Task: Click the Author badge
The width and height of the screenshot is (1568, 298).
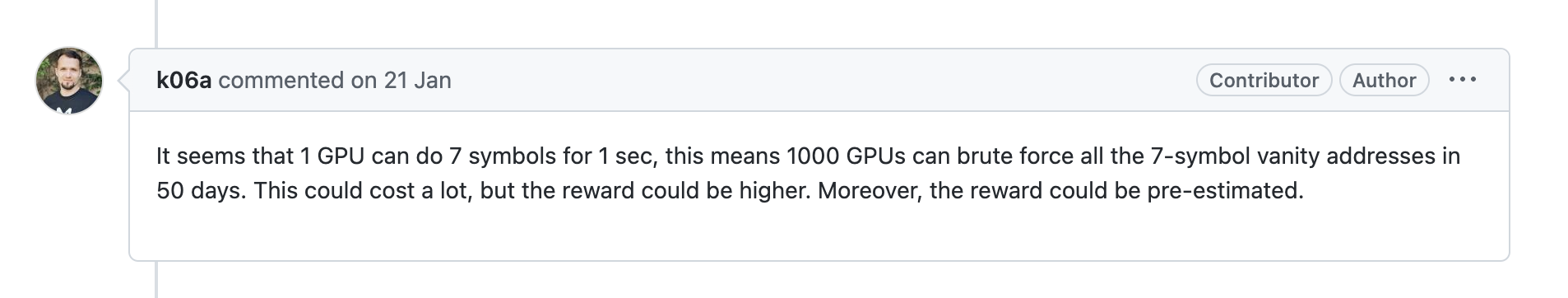Action: tap(1384, 80)
